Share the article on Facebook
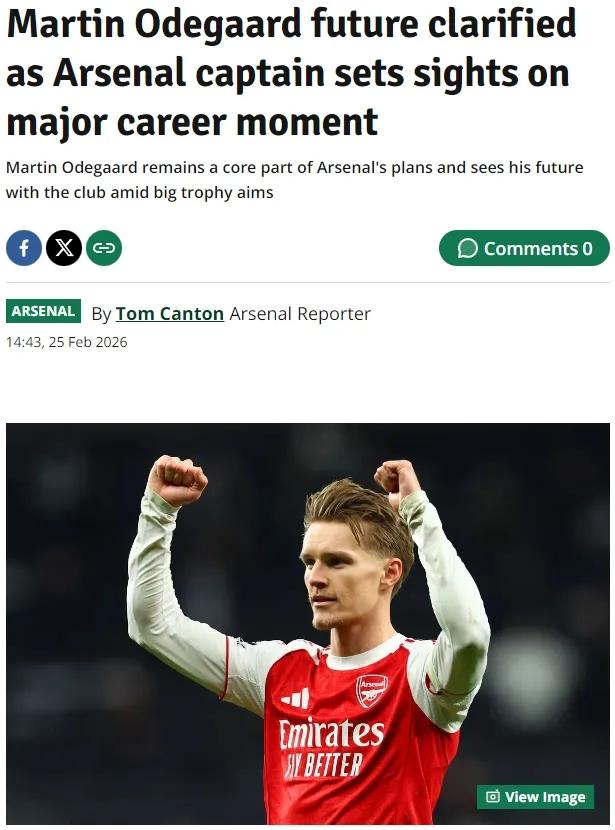 24,248
